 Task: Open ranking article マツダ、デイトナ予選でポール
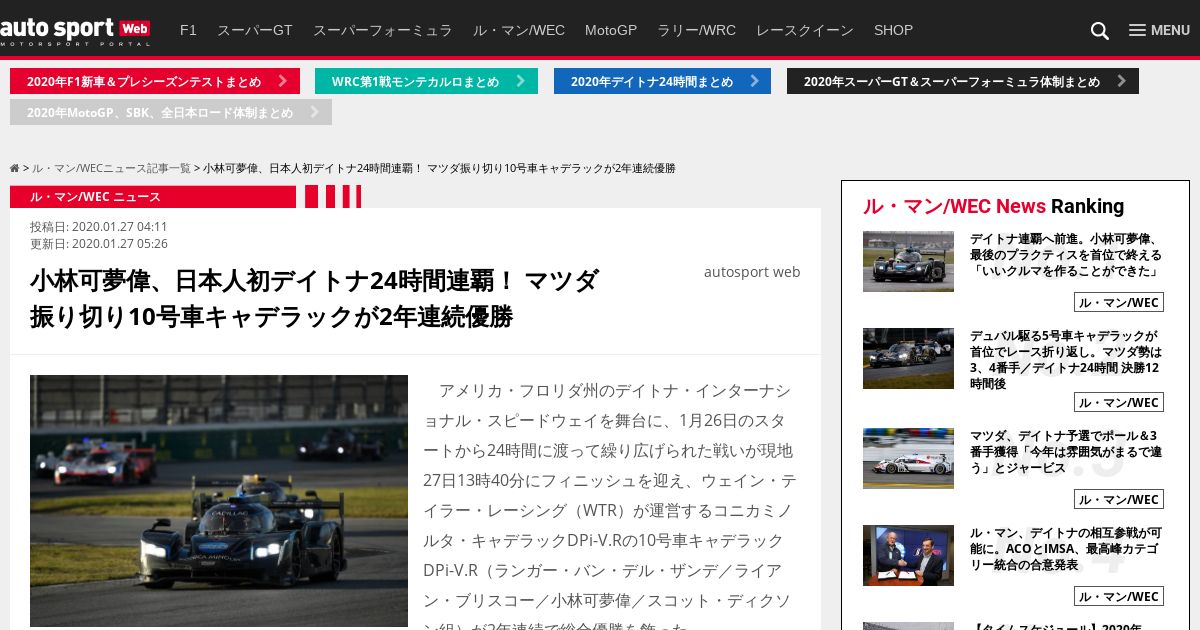click(1066, 452)
